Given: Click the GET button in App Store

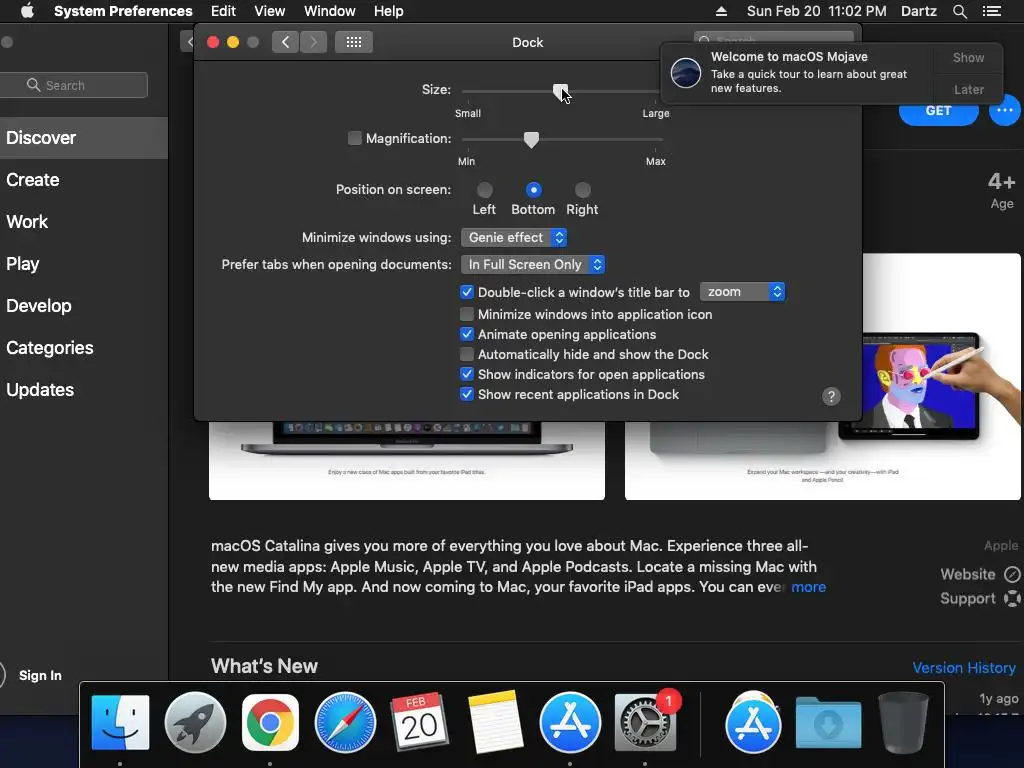Looking at the screenshot, I should point(938,112).
